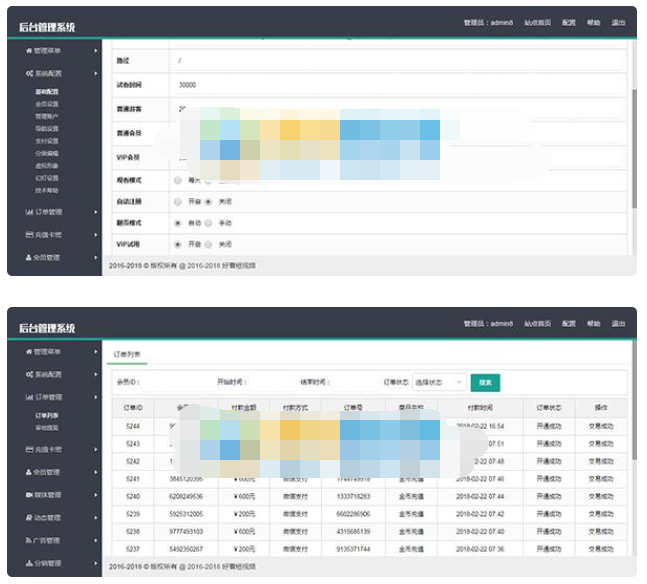This screenshot has width=647, height=584.
Task: Click payment time 2018-02-22 07:36
Action: (x=480, y=549)
